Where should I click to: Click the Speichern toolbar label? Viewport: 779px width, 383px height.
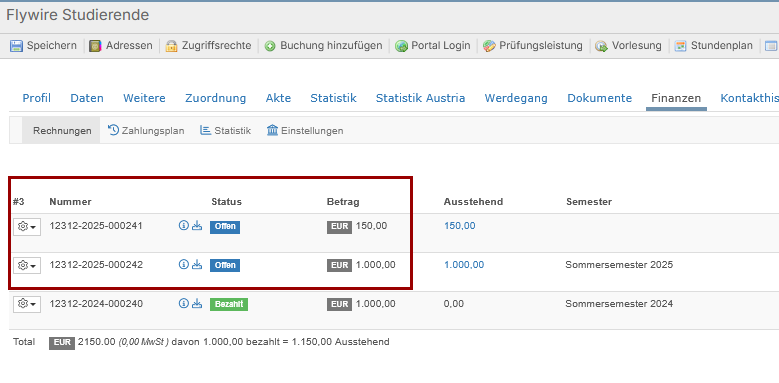pyautogui.click(x=52, y=46)
